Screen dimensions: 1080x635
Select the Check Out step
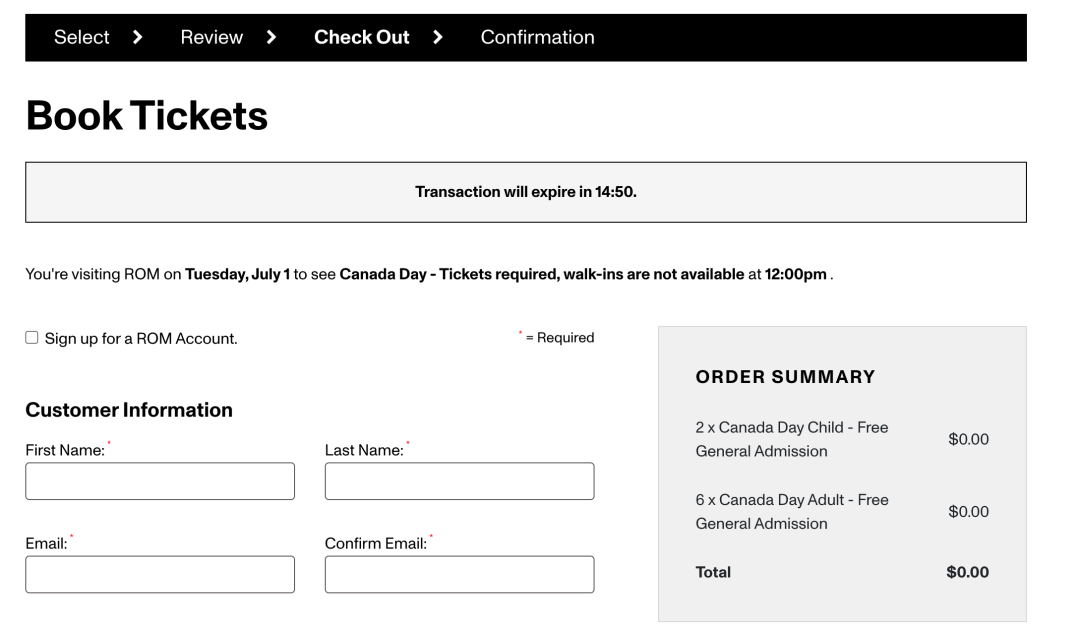362,37
